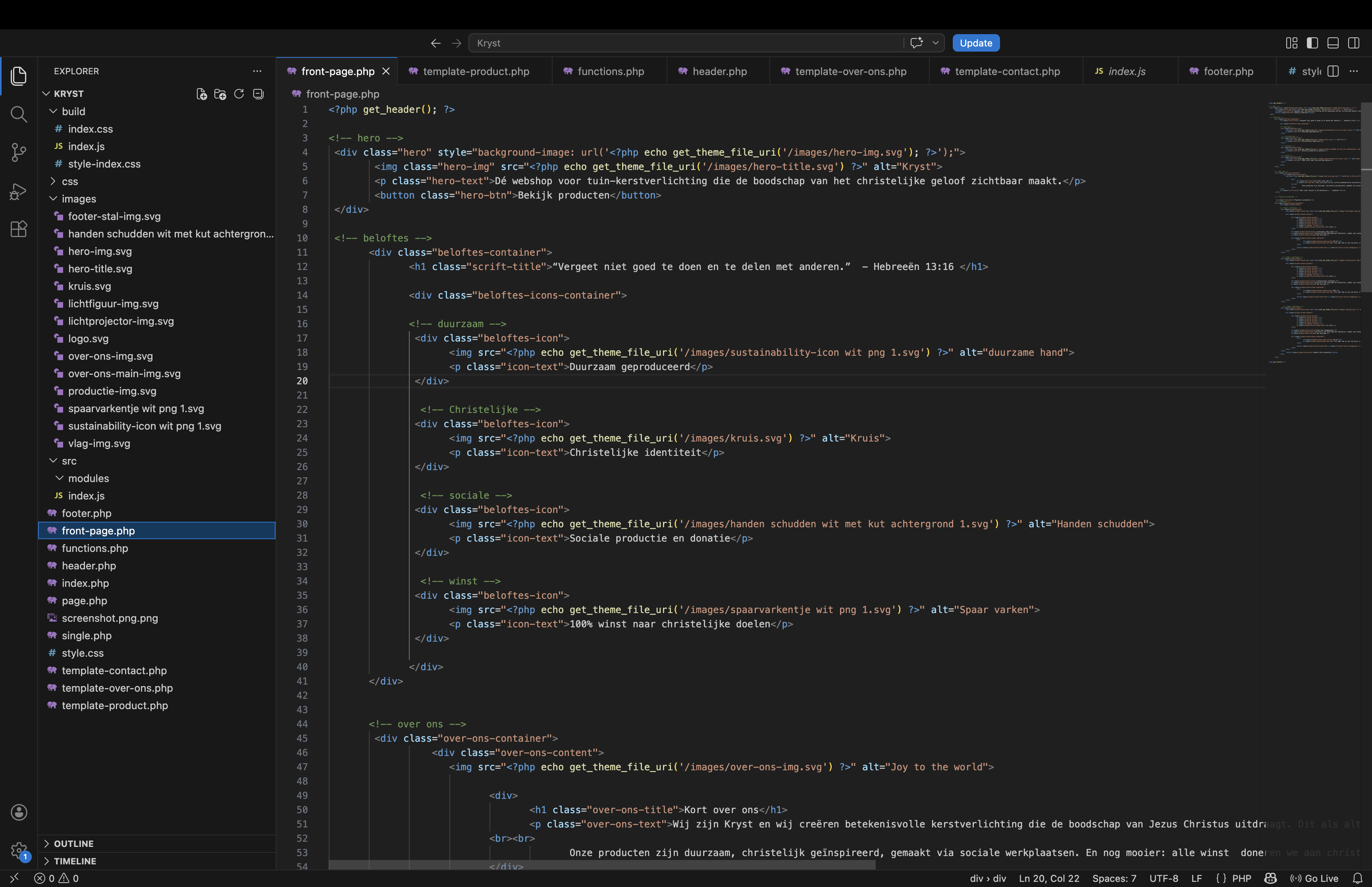Collapse the modules folder
Screen dimensions: 1372x887
pos(59,478)
